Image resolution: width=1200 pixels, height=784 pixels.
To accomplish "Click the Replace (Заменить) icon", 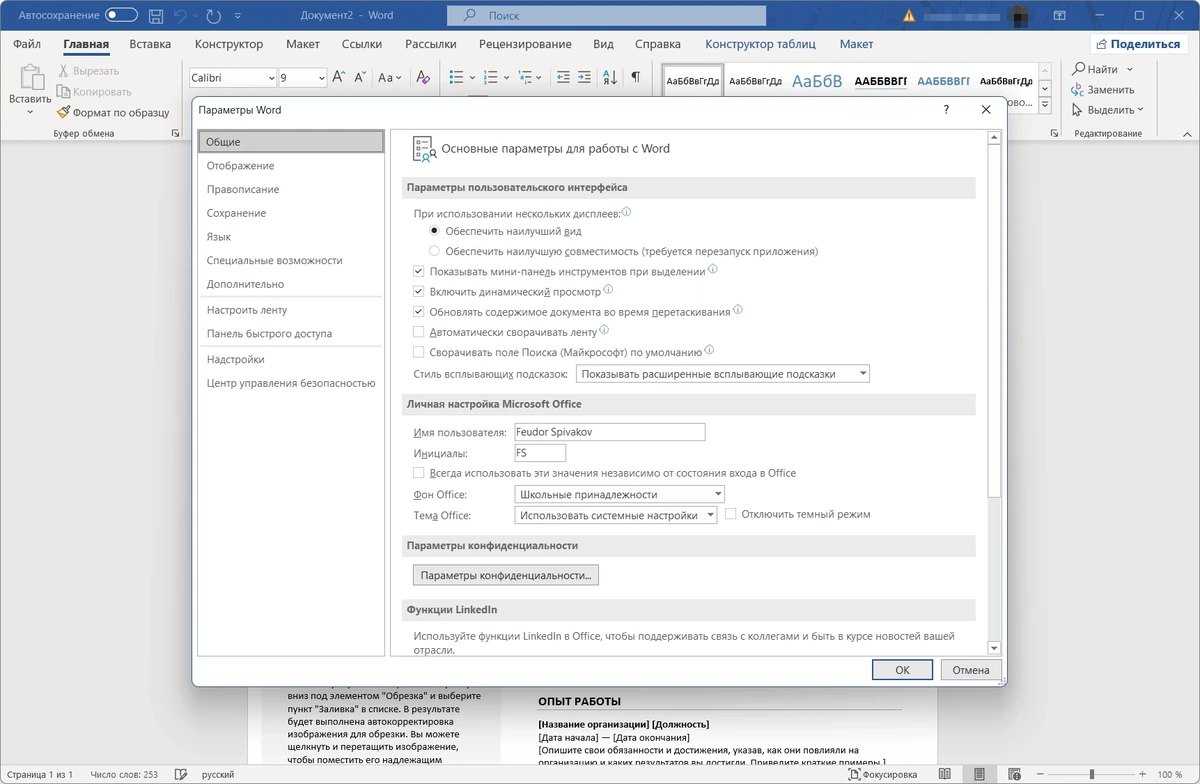I will [1079, 90].
